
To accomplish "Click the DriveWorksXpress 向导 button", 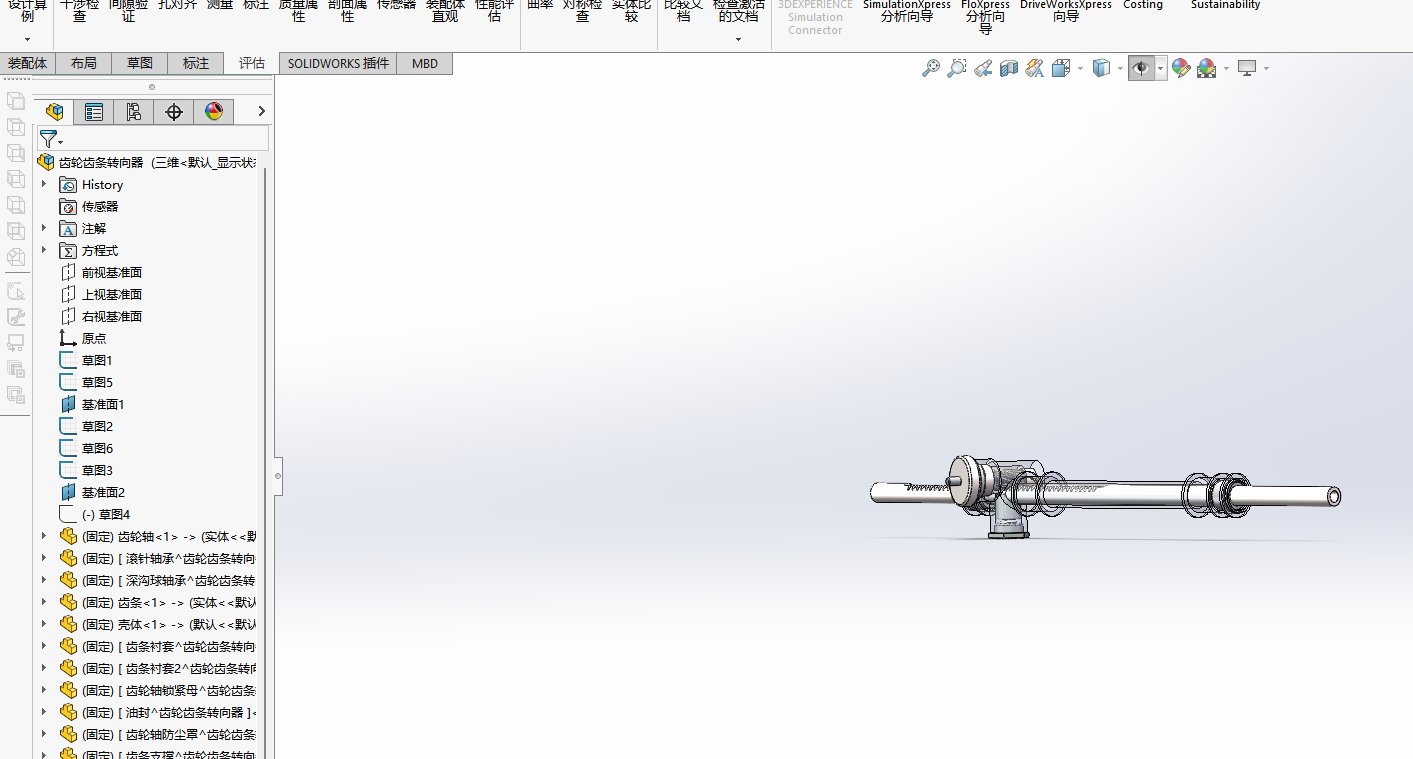I will (1065, 11).
